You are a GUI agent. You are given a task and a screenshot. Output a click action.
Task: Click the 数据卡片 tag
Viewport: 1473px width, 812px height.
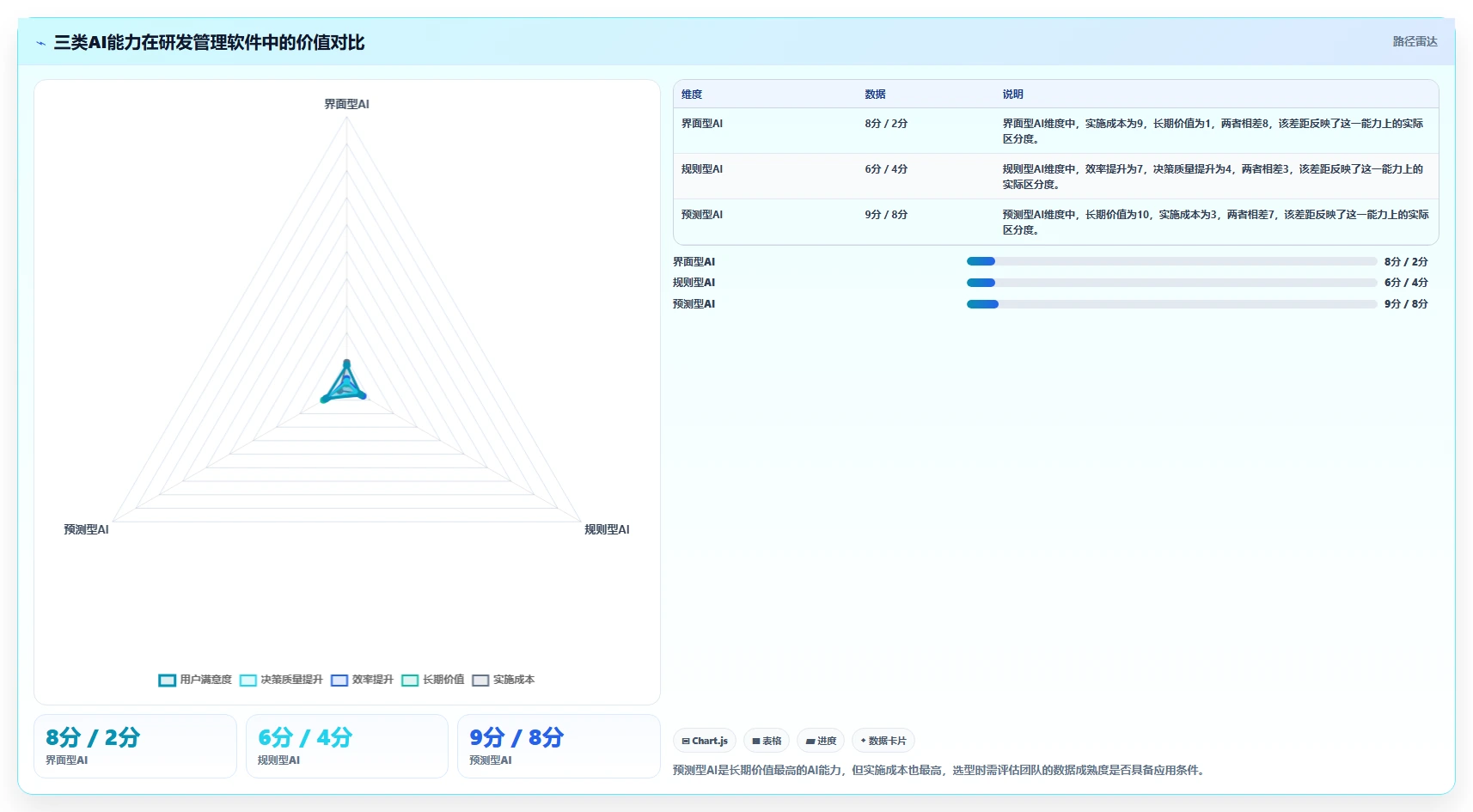(883, 741)
